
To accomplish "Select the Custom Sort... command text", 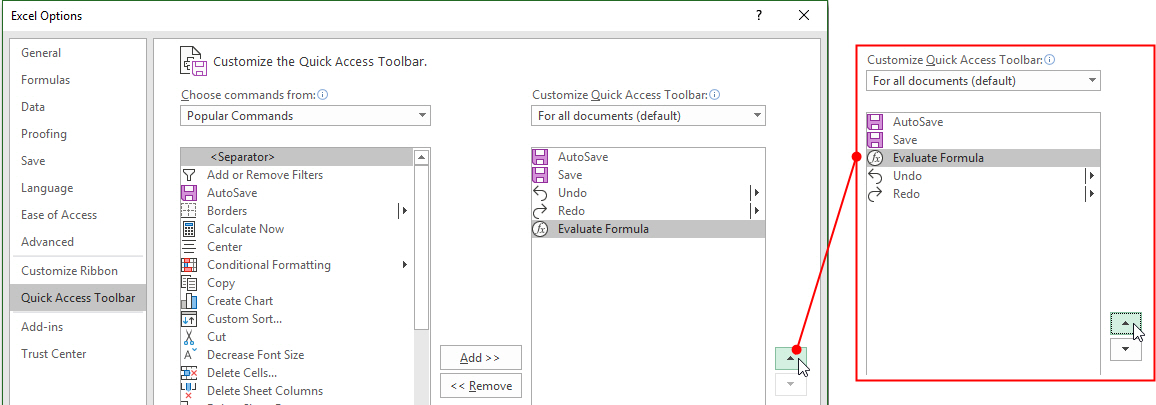I will coord(244,319).
